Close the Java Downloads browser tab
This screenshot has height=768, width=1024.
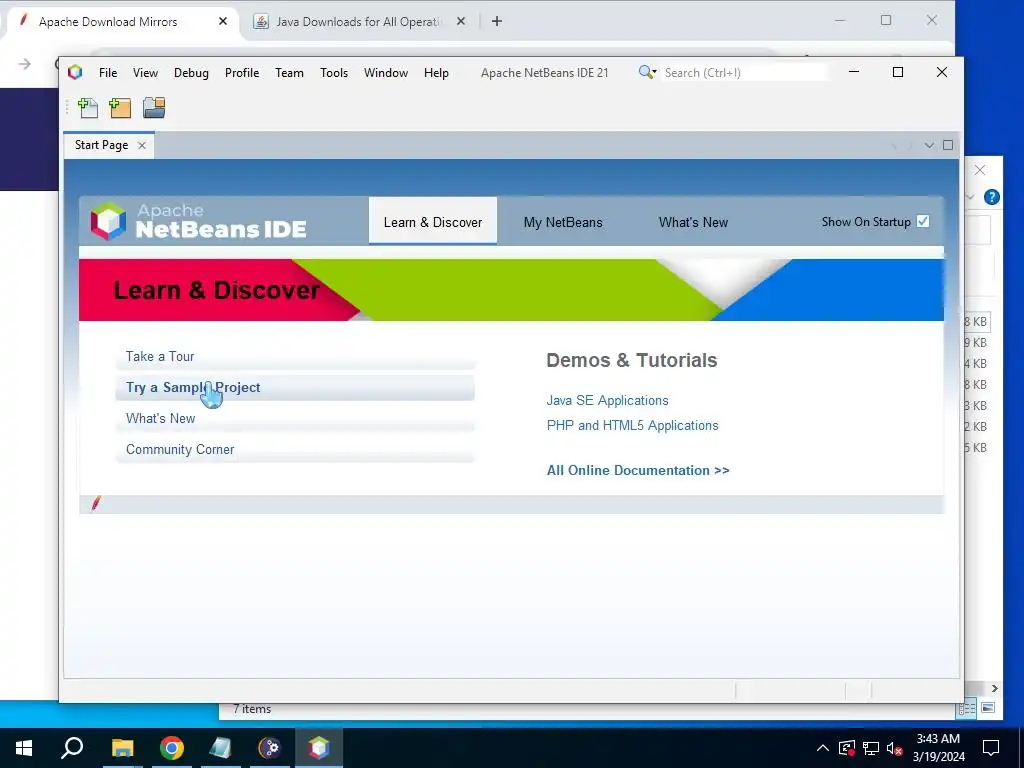[460, 22]
